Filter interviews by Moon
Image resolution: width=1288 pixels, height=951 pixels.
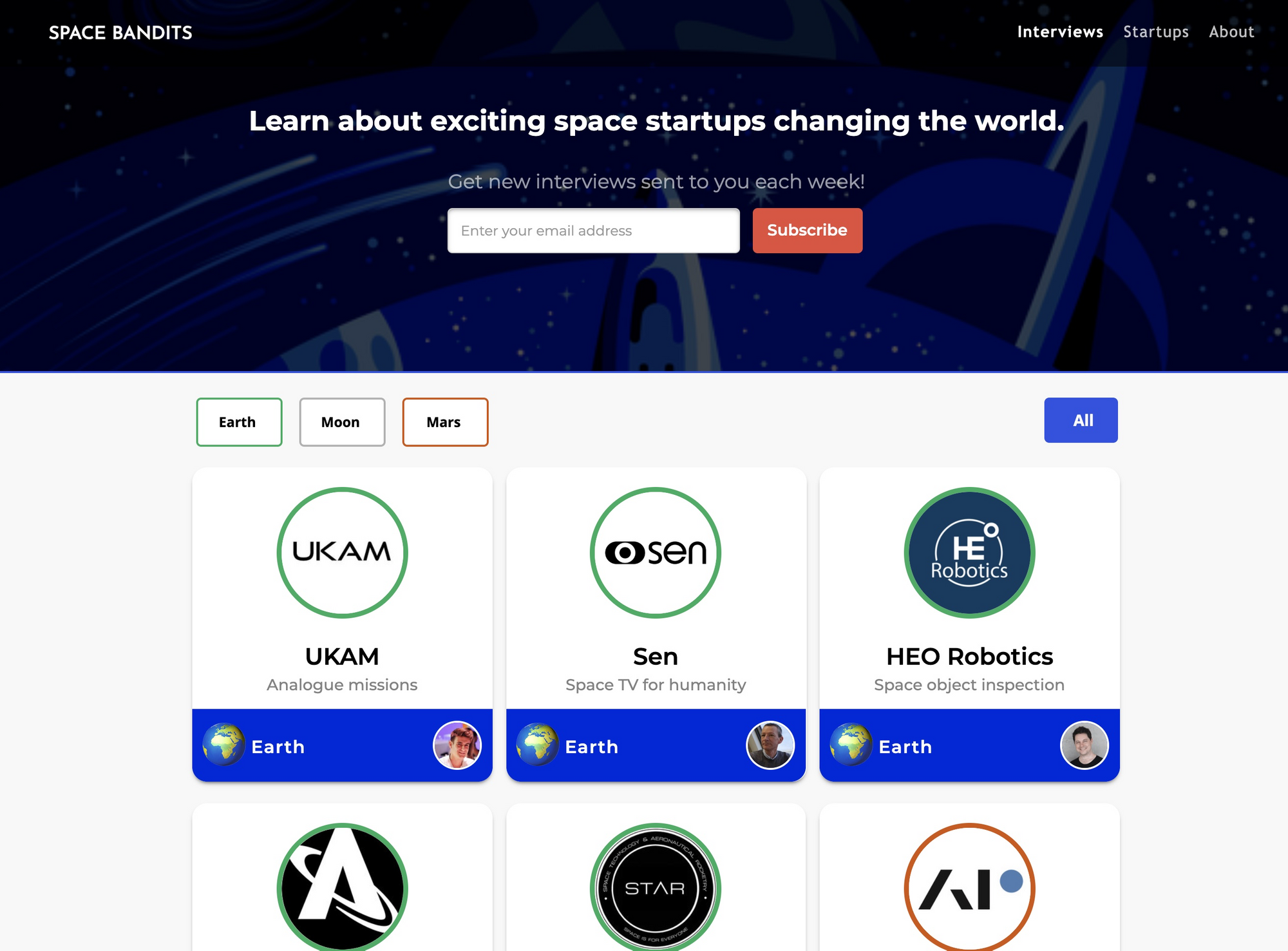coord(342,422)
